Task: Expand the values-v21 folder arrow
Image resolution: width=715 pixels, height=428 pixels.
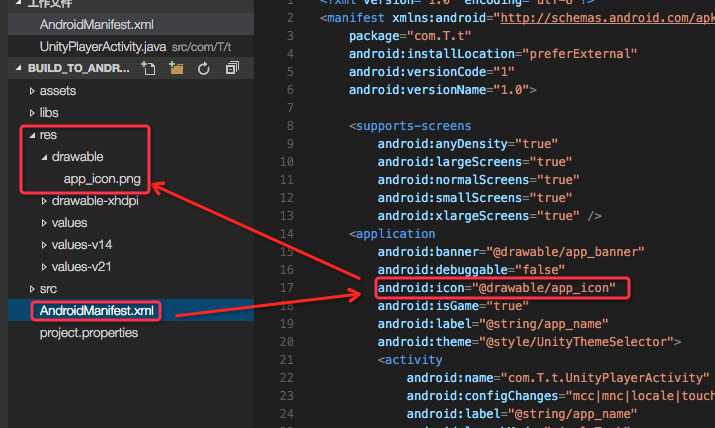Action: (44, 267)
